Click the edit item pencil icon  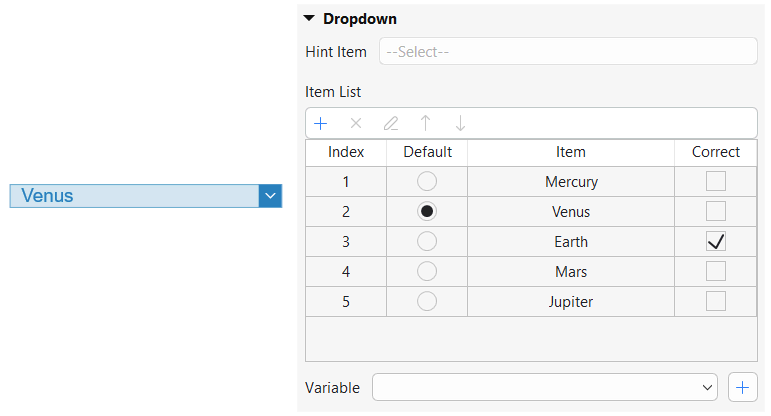click(x=390, y=124)
